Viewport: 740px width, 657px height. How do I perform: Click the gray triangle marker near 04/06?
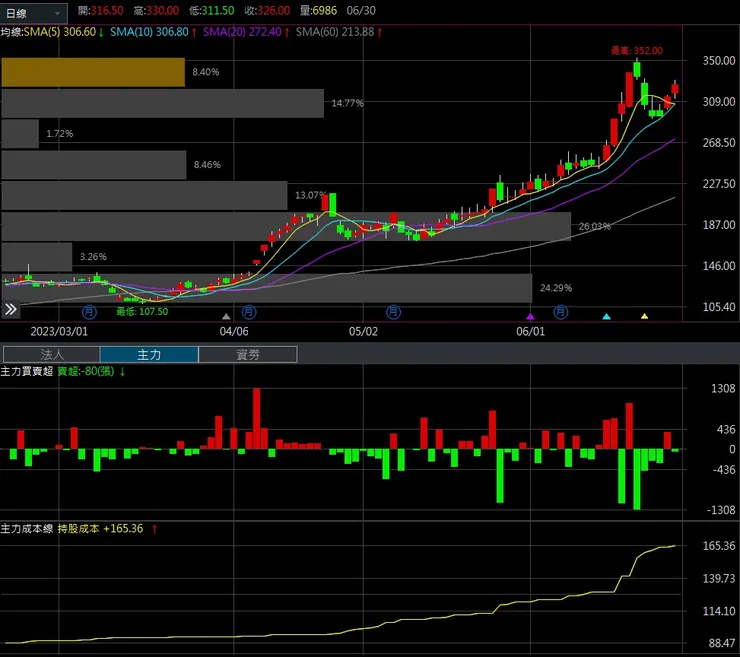point(226,316)
